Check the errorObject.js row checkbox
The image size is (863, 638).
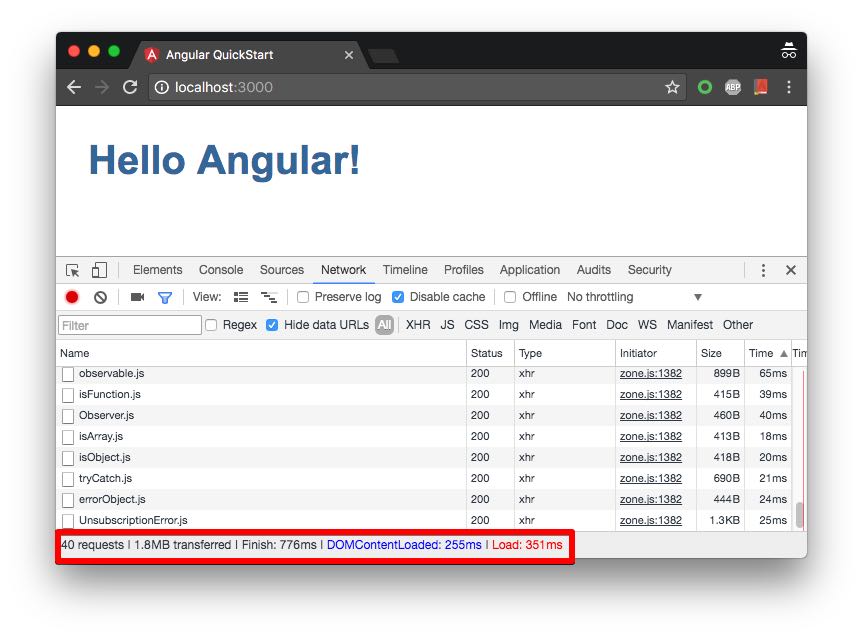(x=68, y=500)
